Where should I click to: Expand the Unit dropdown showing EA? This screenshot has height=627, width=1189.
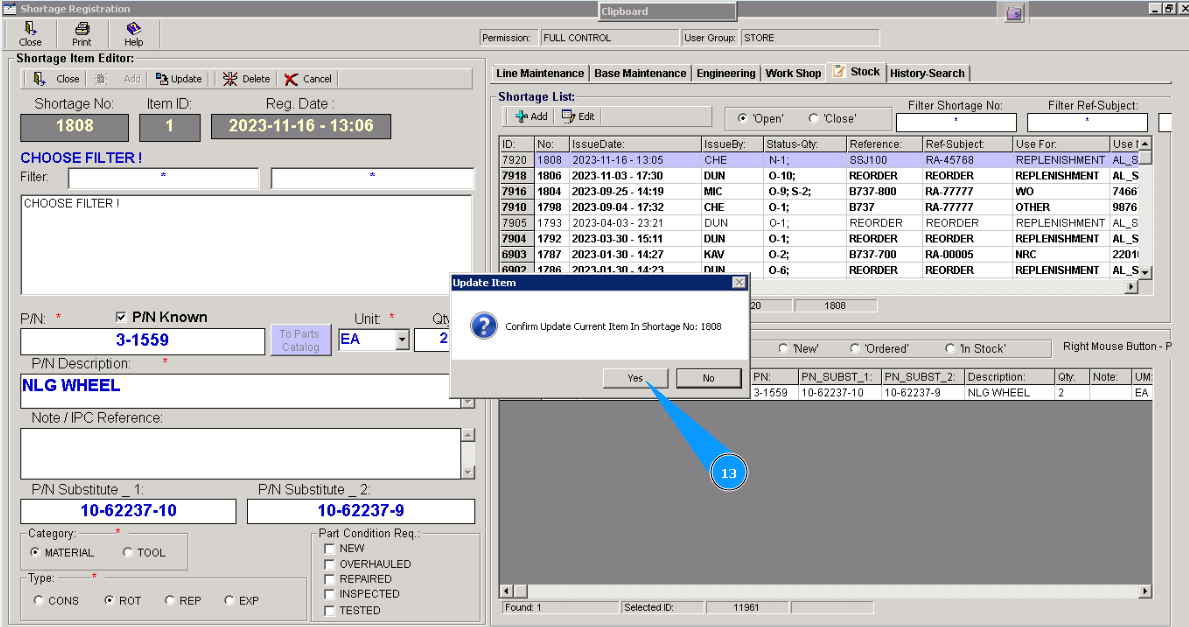[x=402, y=340]
